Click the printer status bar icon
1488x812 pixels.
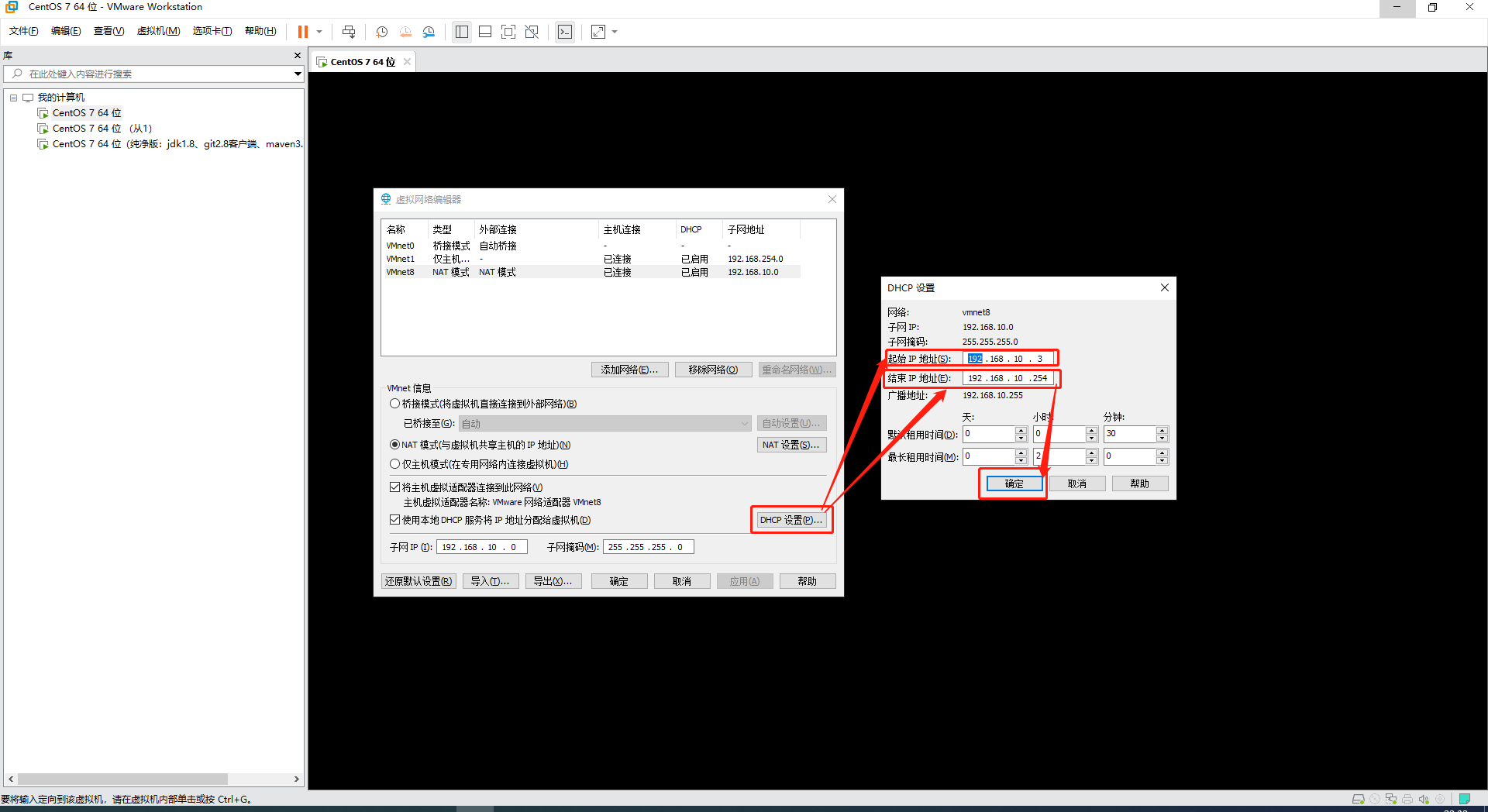coord(1407,799)
